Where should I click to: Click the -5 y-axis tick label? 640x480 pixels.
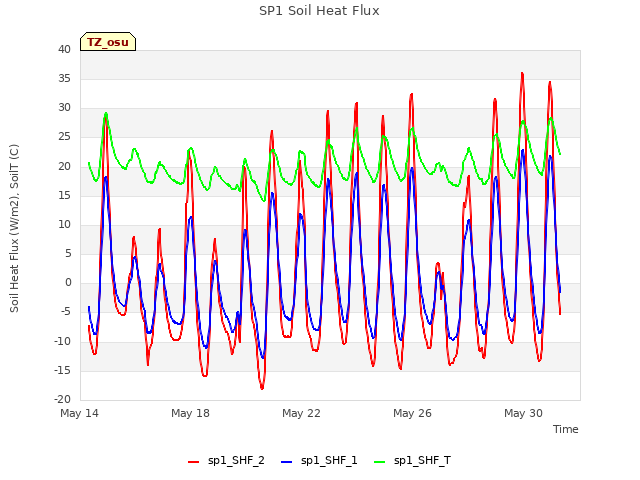tap(66, 312)
